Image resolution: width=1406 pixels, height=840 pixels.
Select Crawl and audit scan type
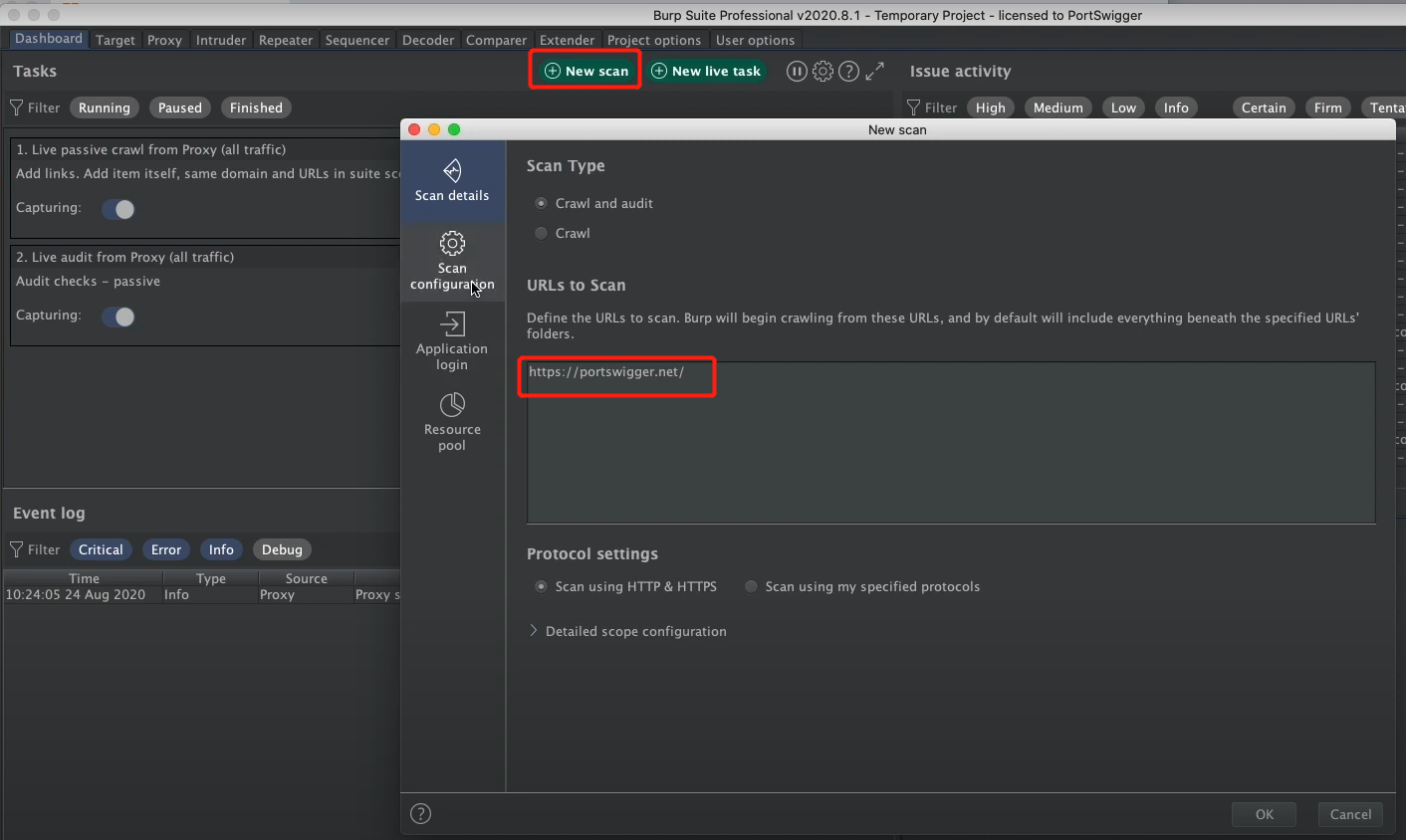tap(542, 203)
